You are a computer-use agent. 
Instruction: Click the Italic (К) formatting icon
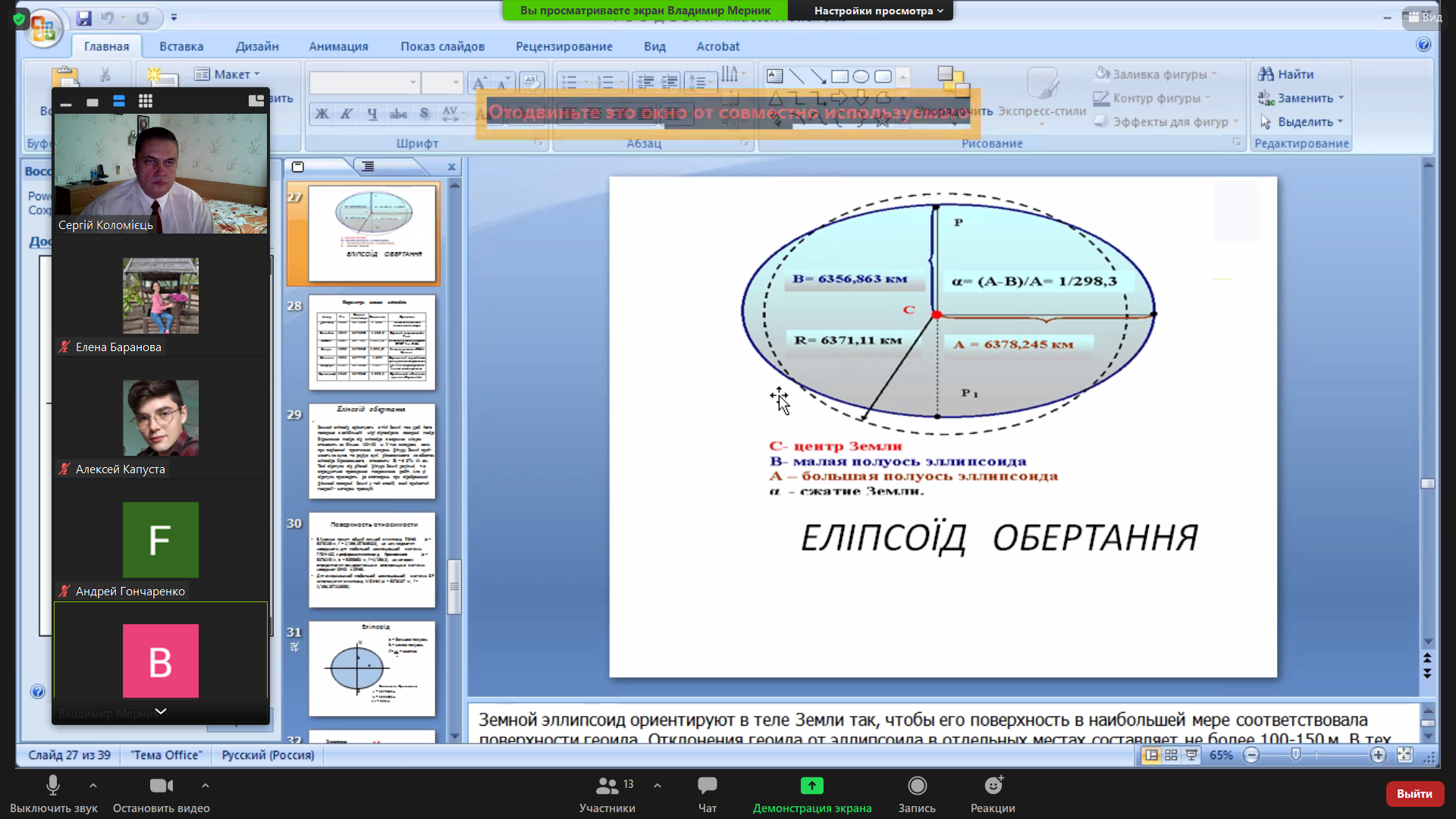pyautogui.click(x=347, y=114)
